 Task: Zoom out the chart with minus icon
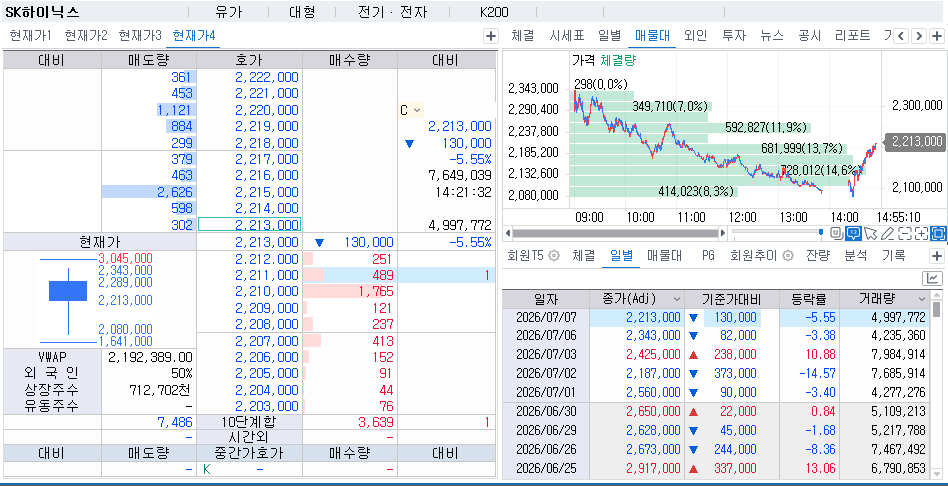(x=904, y=233)
